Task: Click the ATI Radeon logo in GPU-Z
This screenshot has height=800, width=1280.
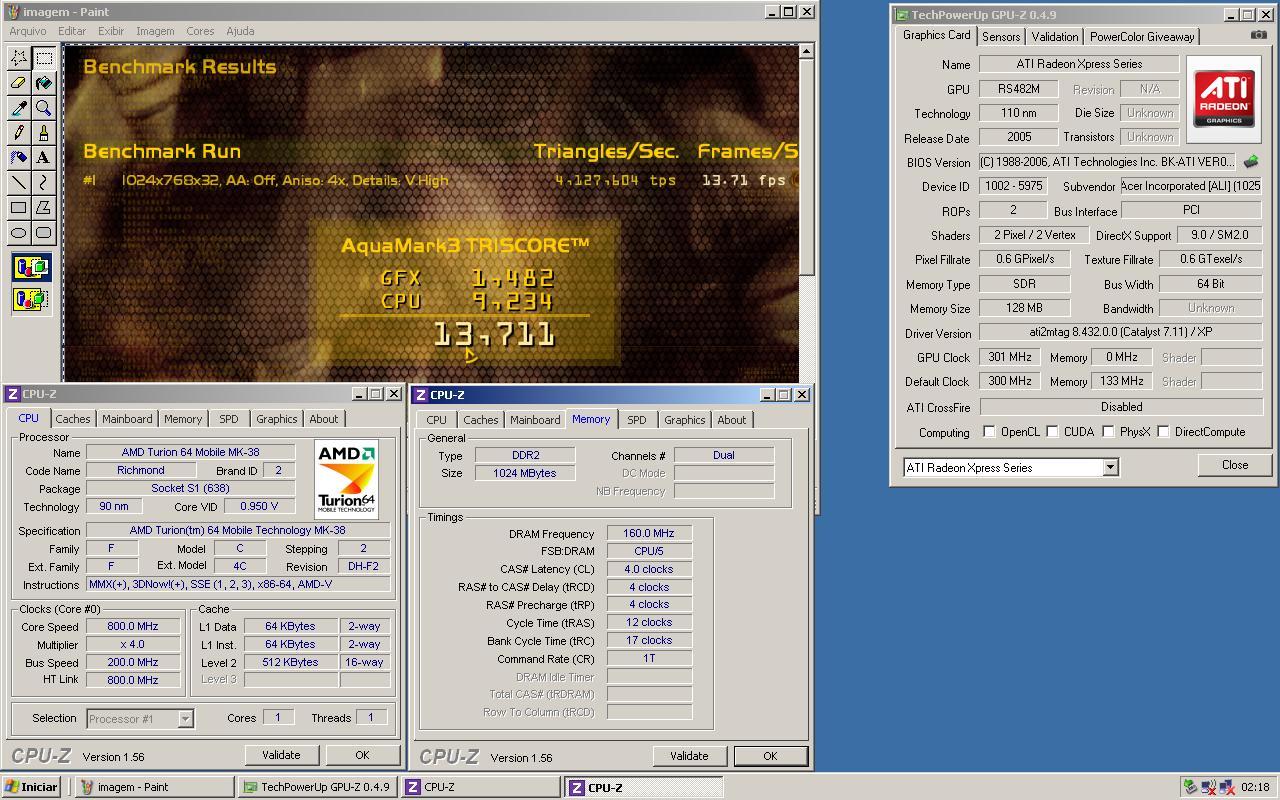Action: click(x=1223, y=97)
